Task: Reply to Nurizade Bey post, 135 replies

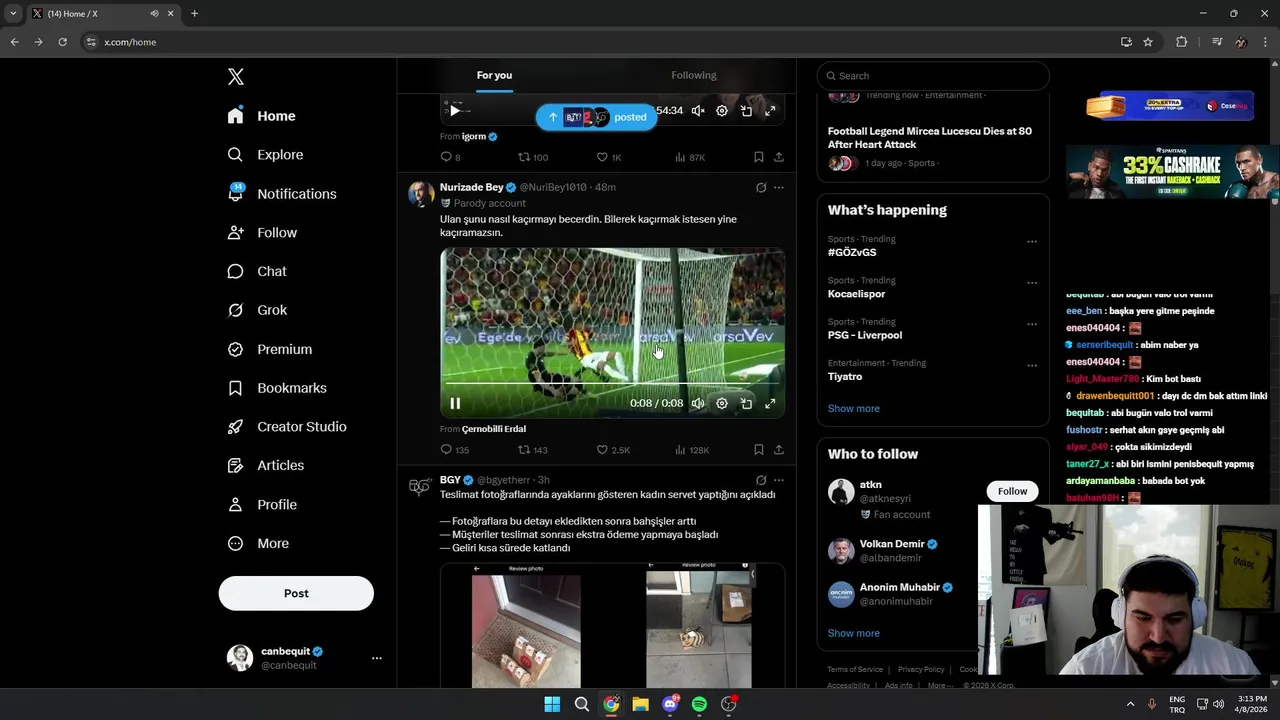Action: (447, 450)
